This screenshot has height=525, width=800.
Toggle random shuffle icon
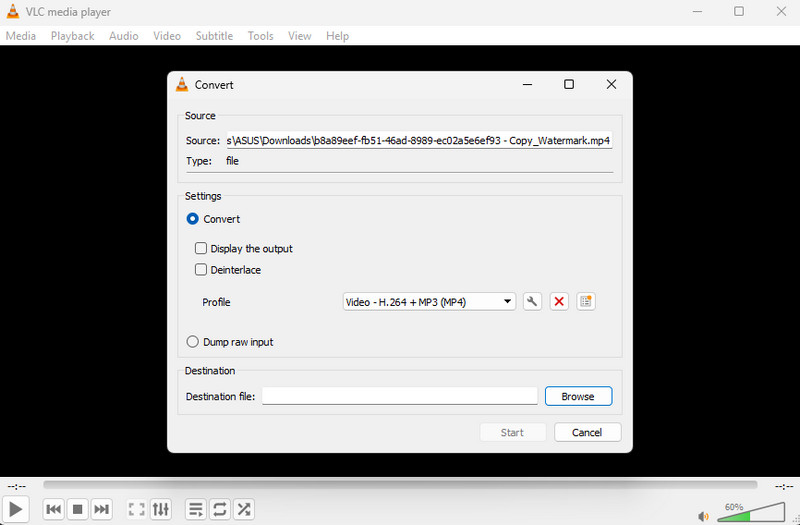coord(244,509)
